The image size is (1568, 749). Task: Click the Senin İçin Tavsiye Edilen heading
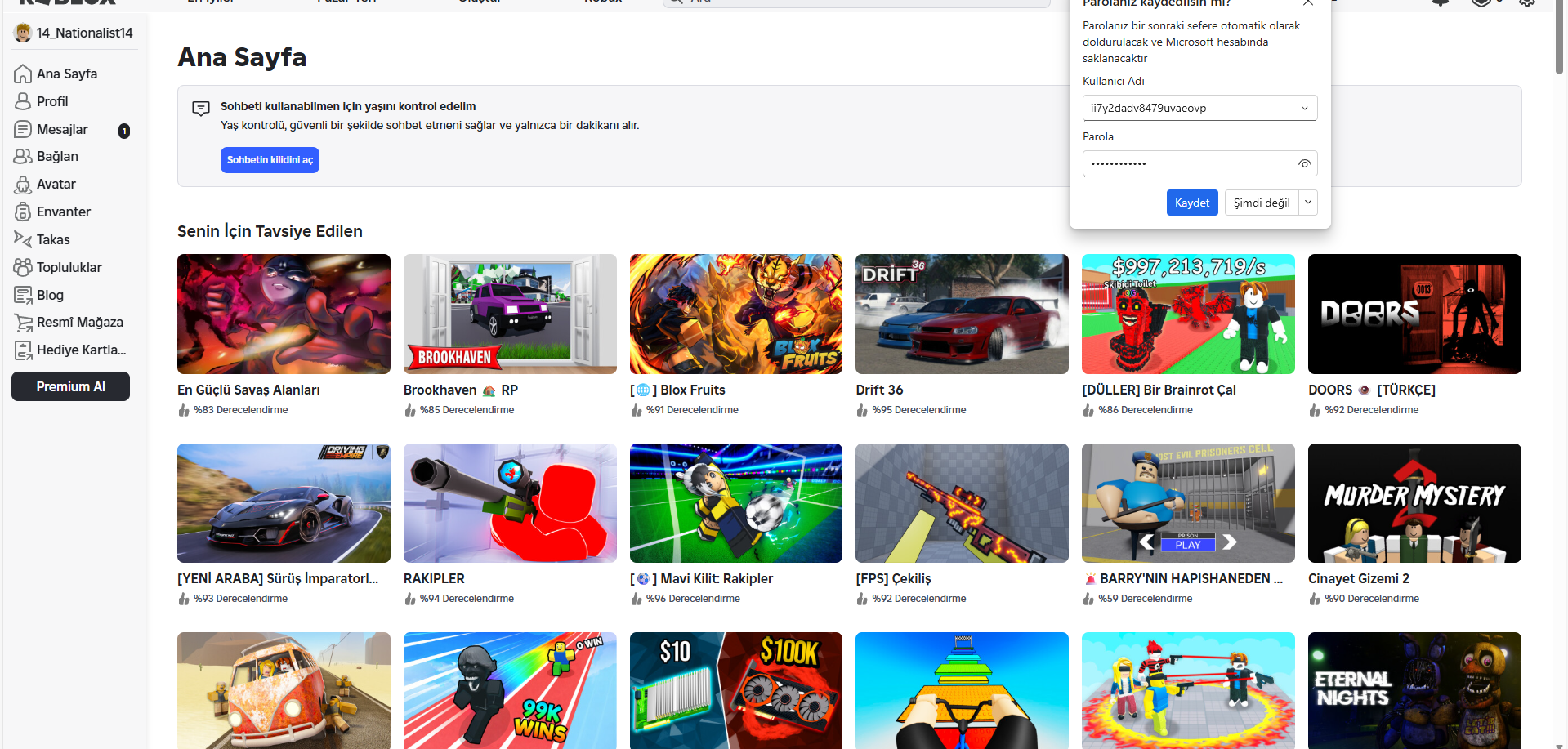(x=270, y=231)
